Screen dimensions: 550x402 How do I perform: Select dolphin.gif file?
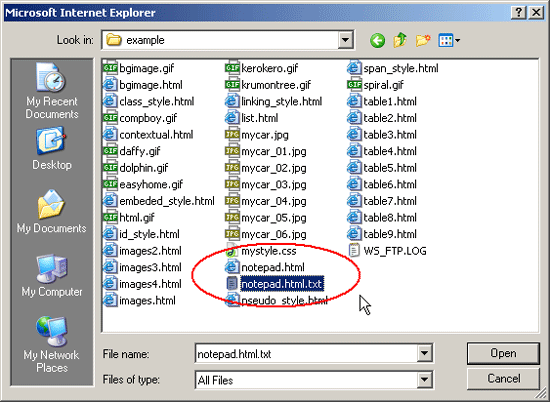tap(136, 168)
